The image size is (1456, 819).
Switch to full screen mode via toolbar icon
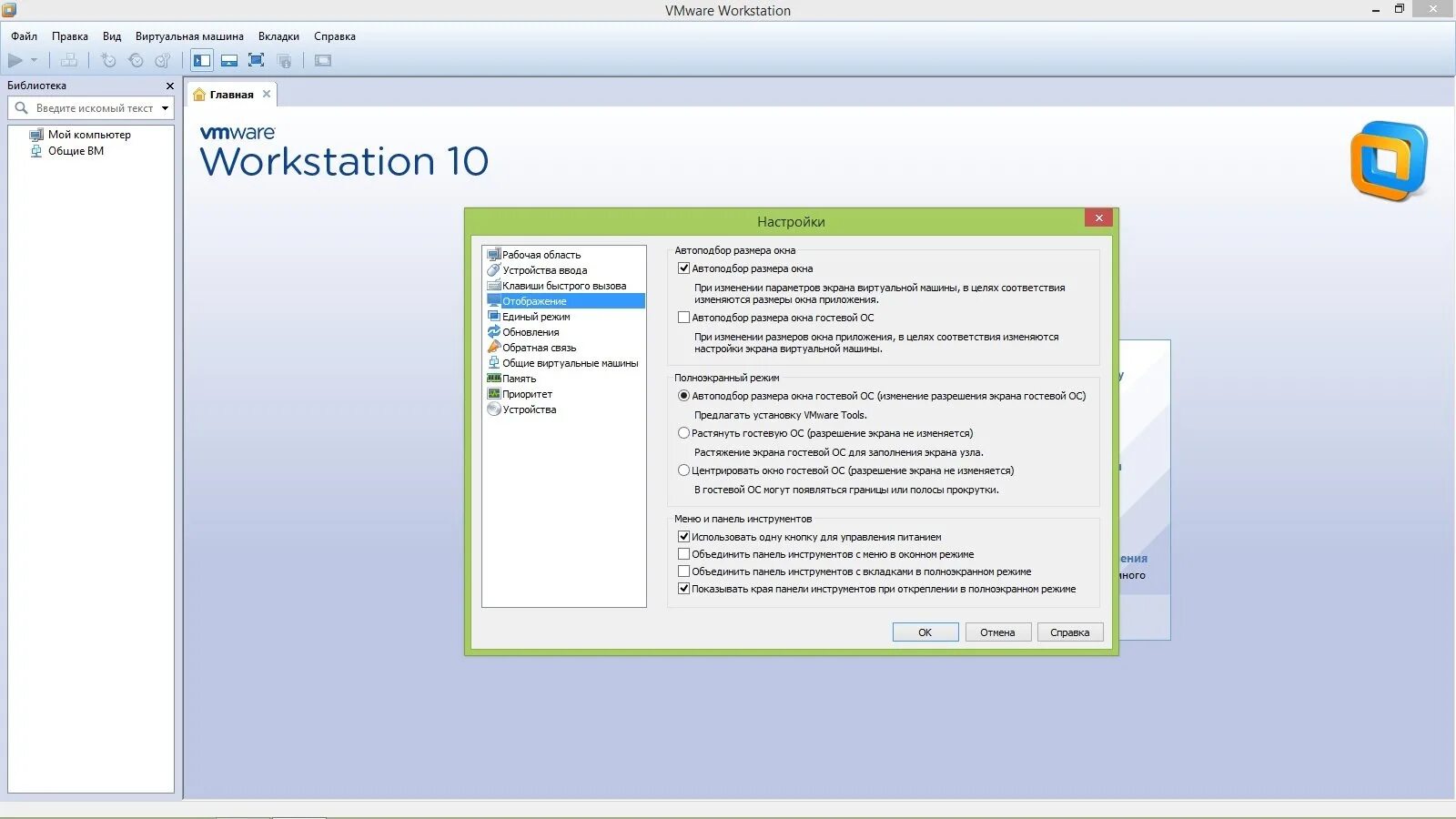[x=257, y=60]
